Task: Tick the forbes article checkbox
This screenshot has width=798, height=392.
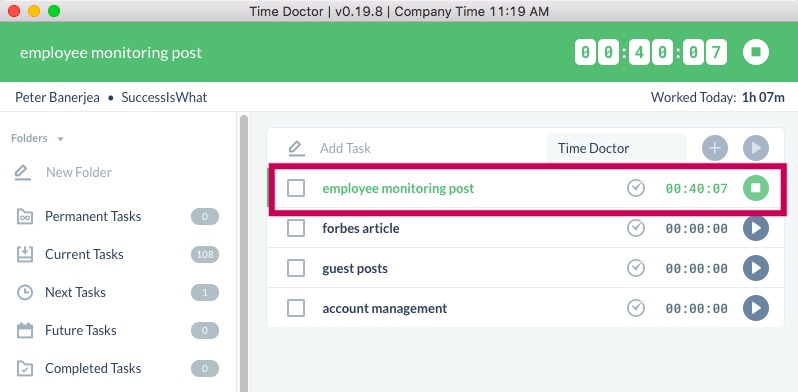Action: [296, 228]
